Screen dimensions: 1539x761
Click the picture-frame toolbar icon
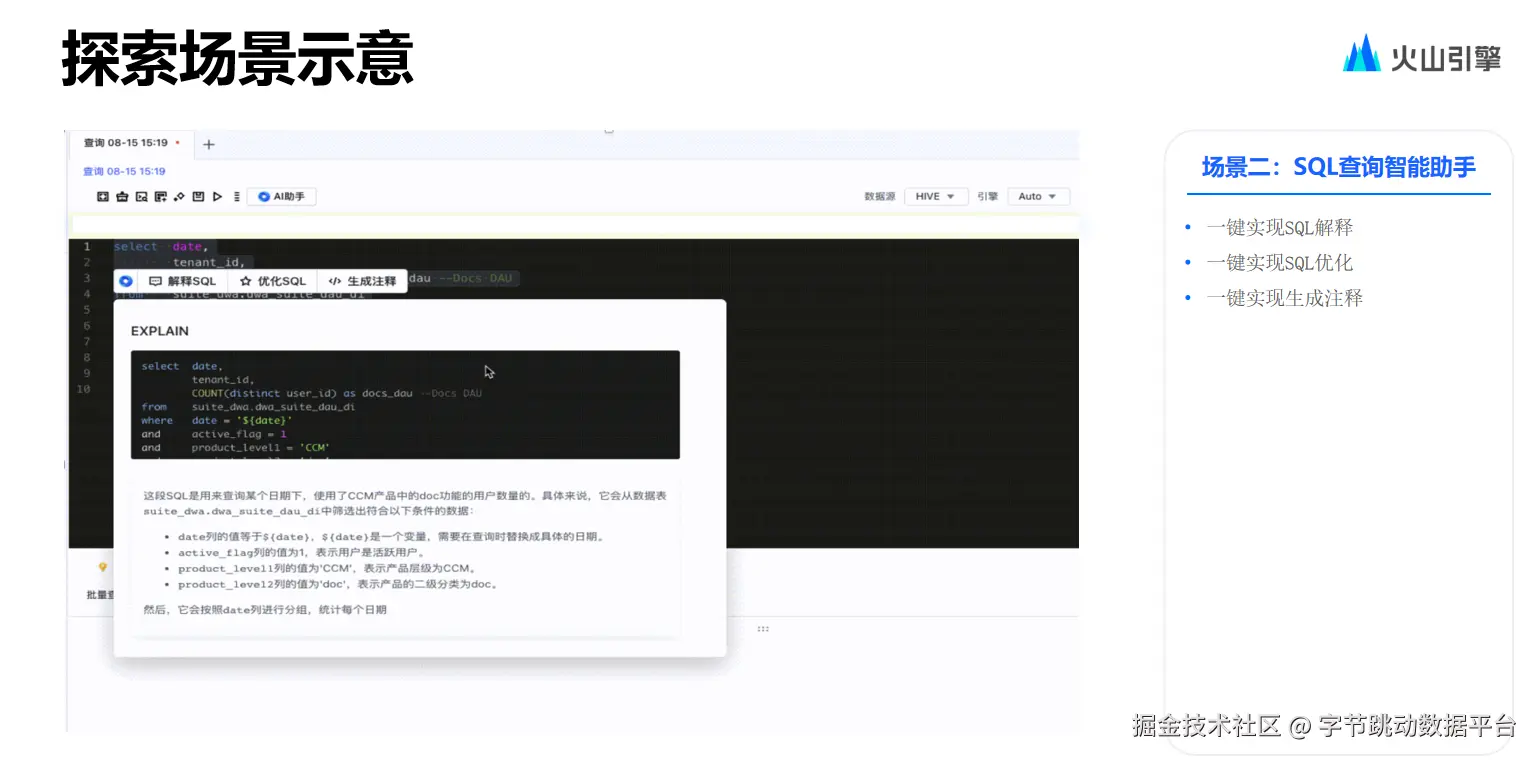coord(141,197)
